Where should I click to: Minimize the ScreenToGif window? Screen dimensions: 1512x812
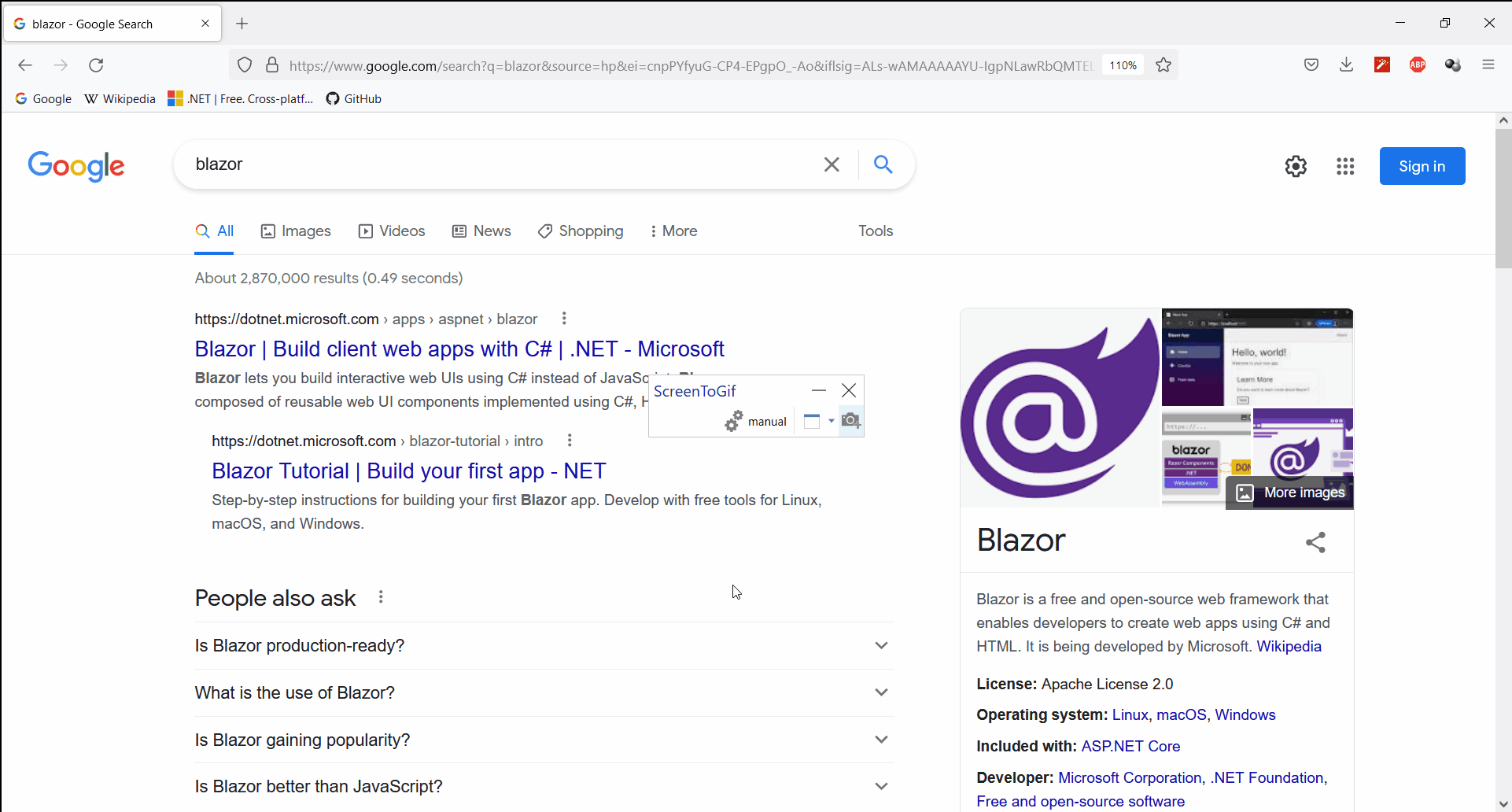click(819, 390)
